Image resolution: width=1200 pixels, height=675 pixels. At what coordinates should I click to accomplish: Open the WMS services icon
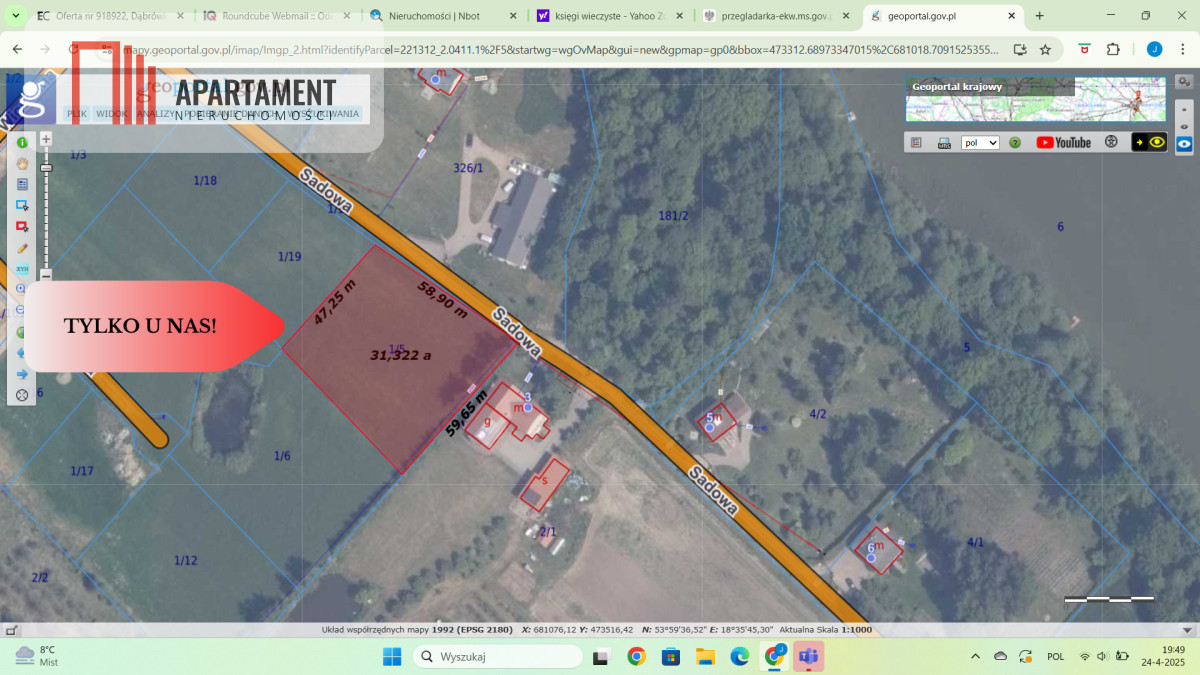point(944,143)
